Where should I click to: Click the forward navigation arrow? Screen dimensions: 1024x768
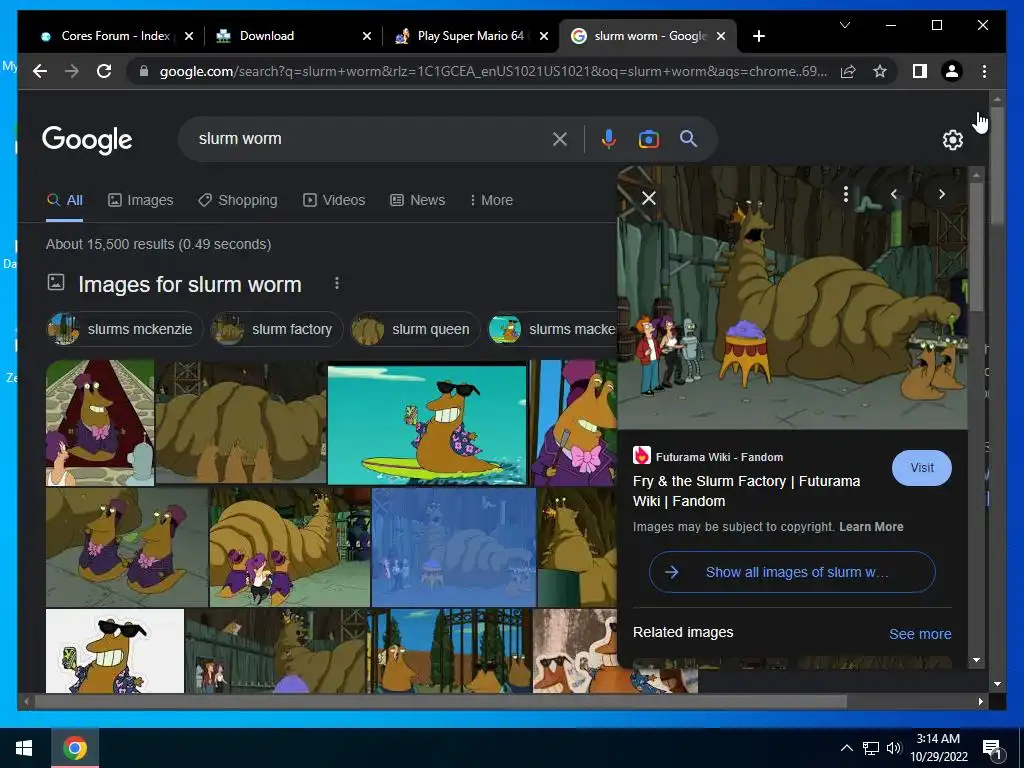72,71
